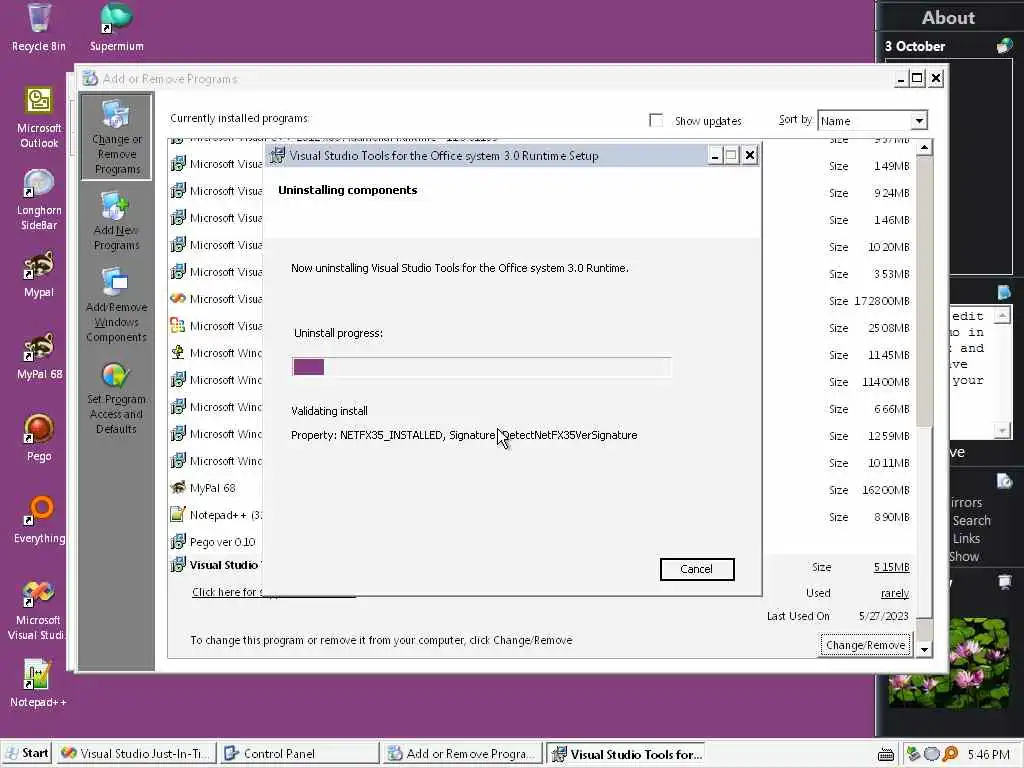The width and height of the screenshot is (1024, 768).
Task: Switch to Add or Remove Programs taskbar button
Action: coord(462,754)
